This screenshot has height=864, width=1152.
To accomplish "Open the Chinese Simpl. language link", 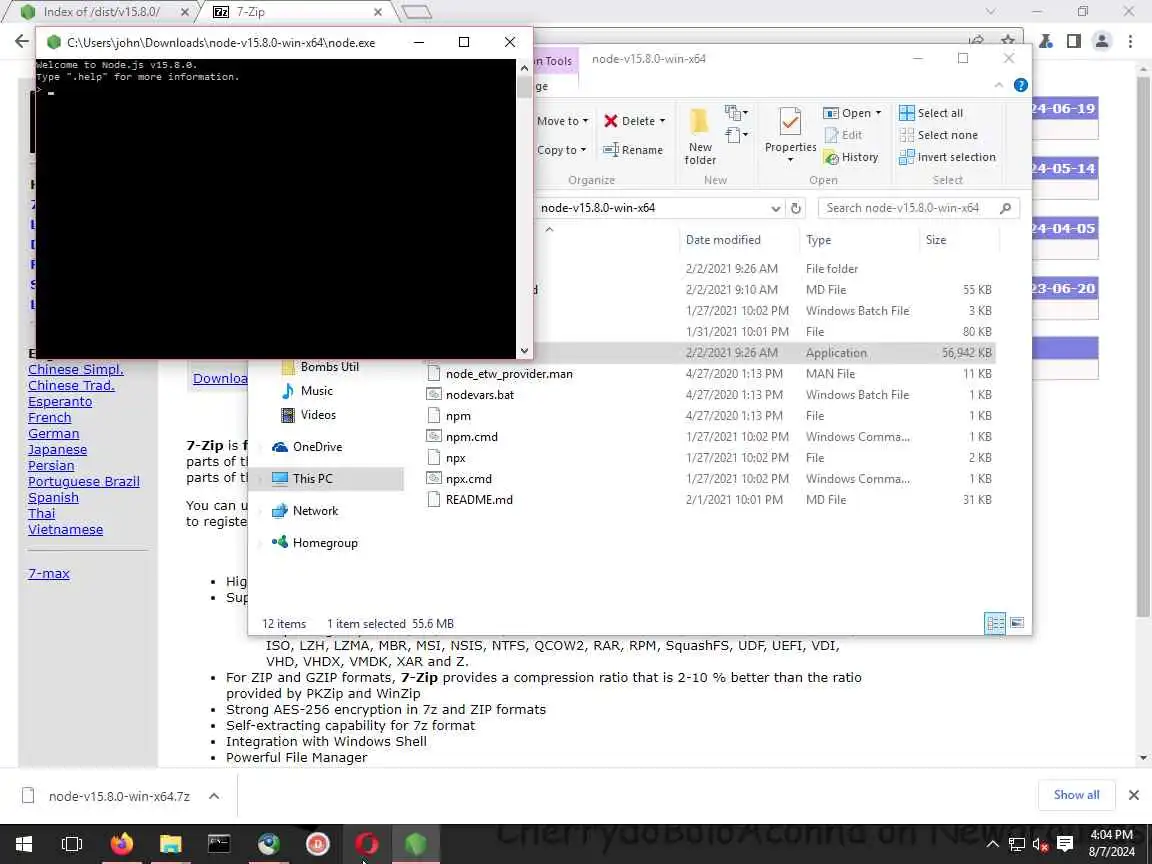I will (76, 370).
